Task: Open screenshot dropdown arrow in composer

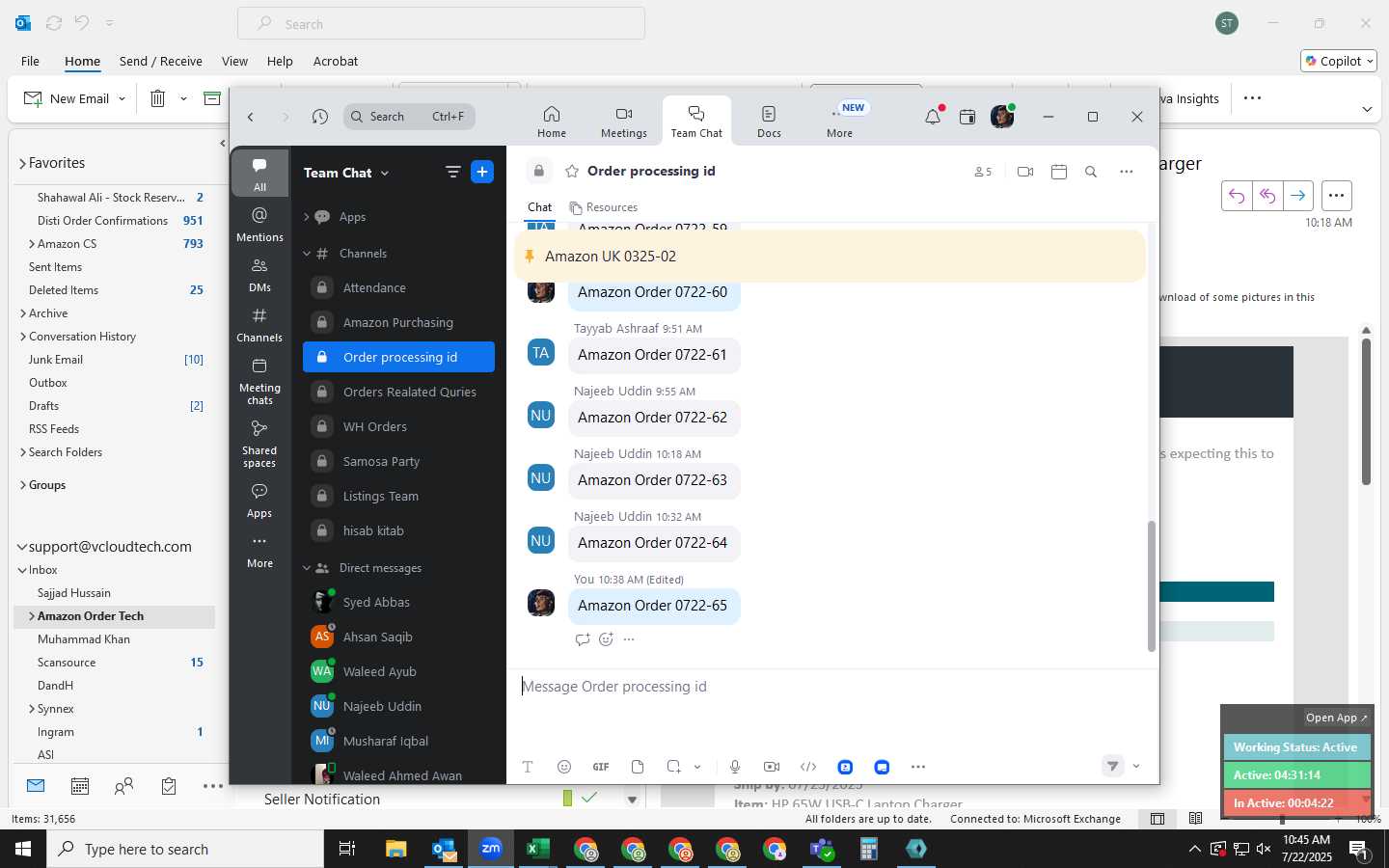Action: click(x=697, y=767)
